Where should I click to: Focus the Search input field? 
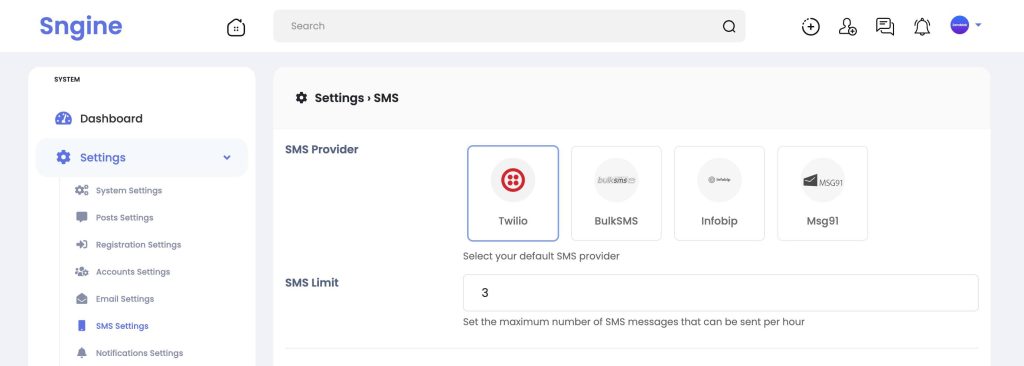click(x=509, y=26)
